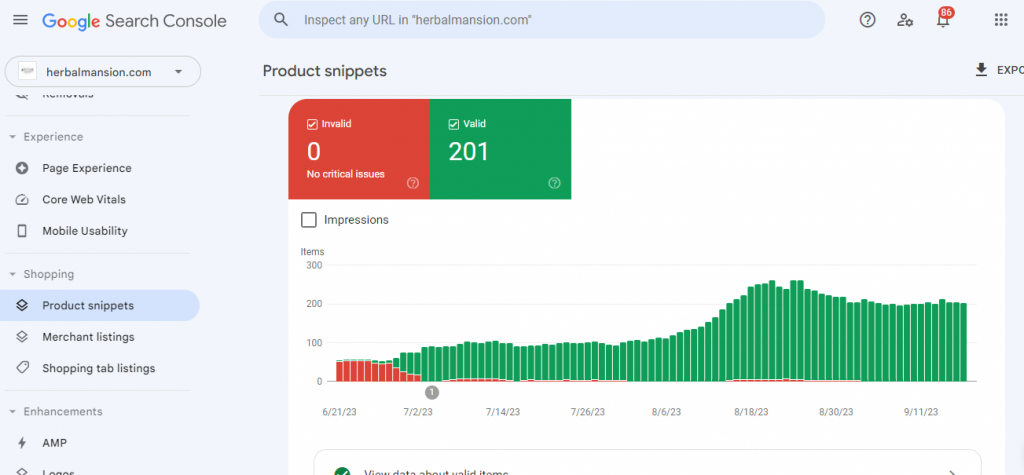Image resolution: width=1024 pixels, height=475 pixels.
Task: Toggle the Valid checkbox
Action: 454,123
